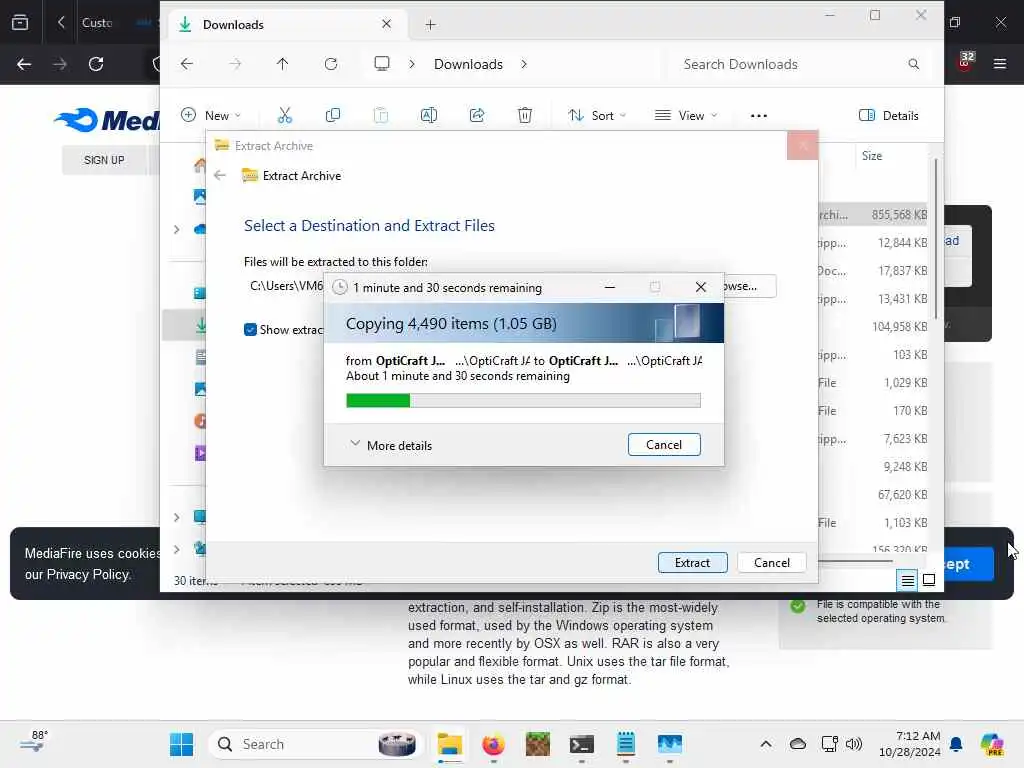Minimize the copy progress dialog
1024x768 pixels.
point(610,287)
